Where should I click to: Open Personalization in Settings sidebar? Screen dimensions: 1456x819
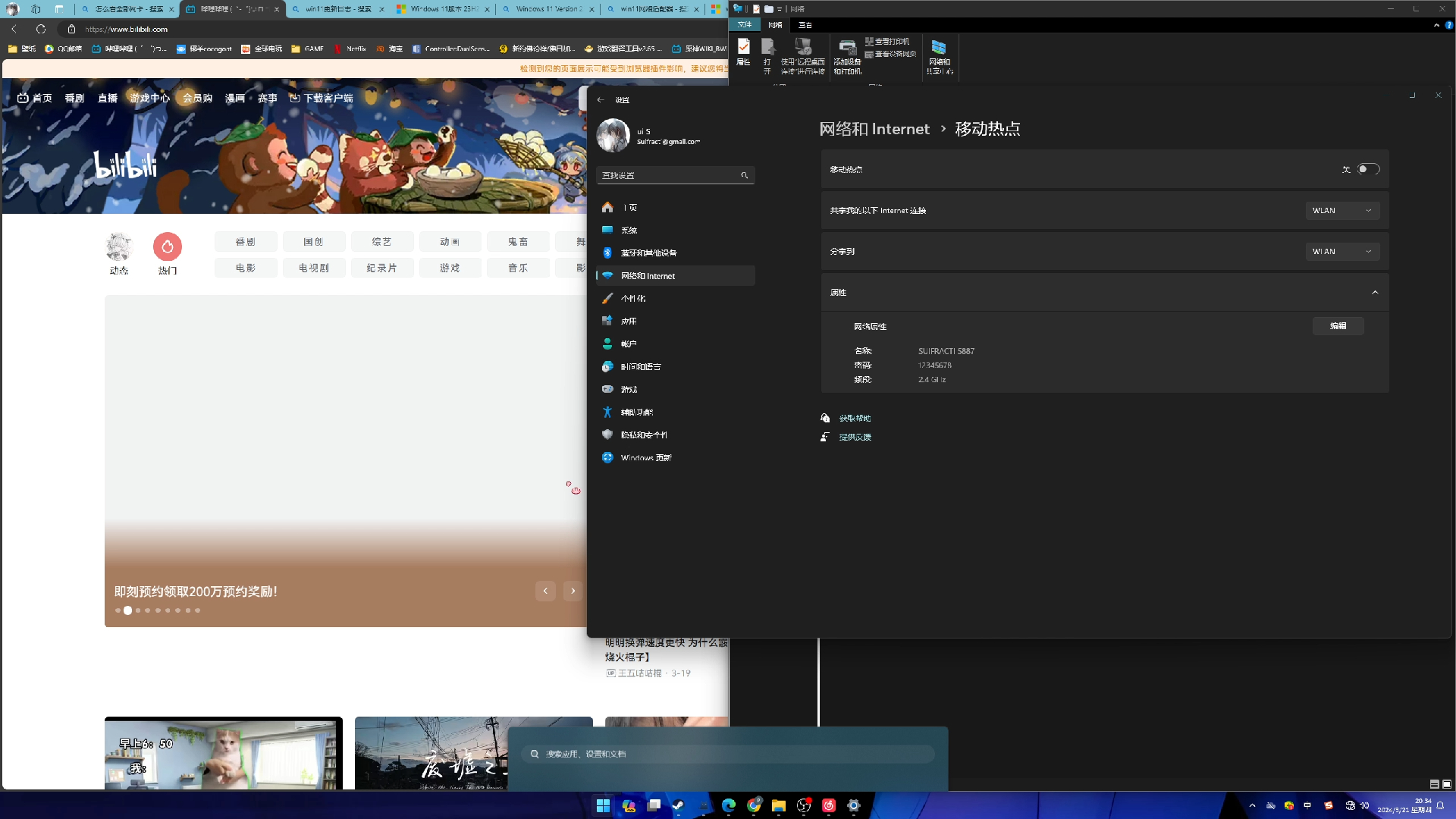(675, 298)
